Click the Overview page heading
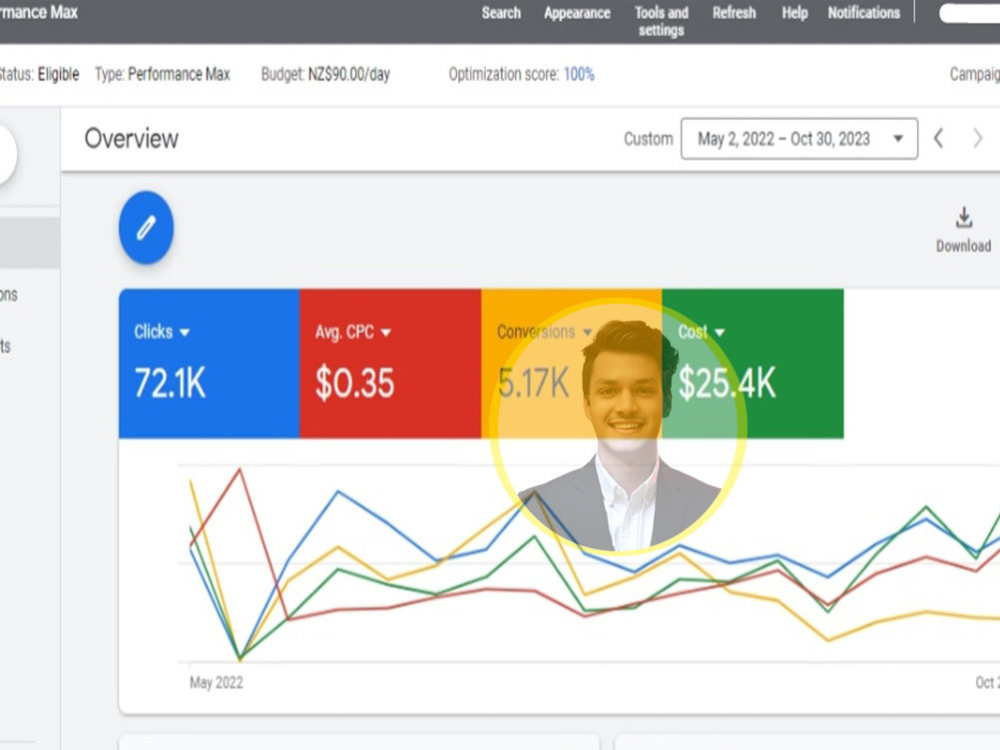This screenshot has width=1000, height=750. (x=131, y=138)
